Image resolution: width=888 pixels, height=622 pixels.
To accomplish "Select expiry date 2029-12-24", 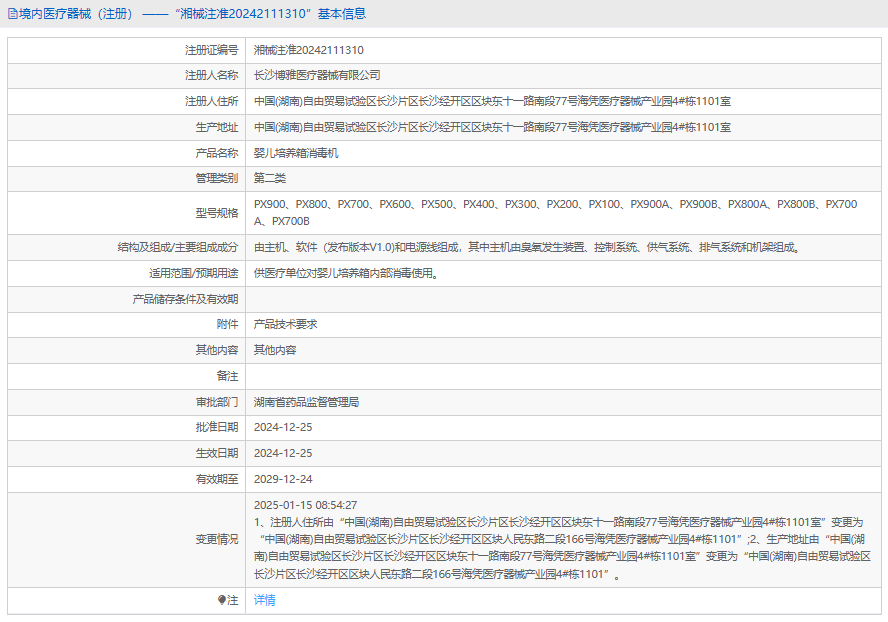I will click(x=283, y=479).
